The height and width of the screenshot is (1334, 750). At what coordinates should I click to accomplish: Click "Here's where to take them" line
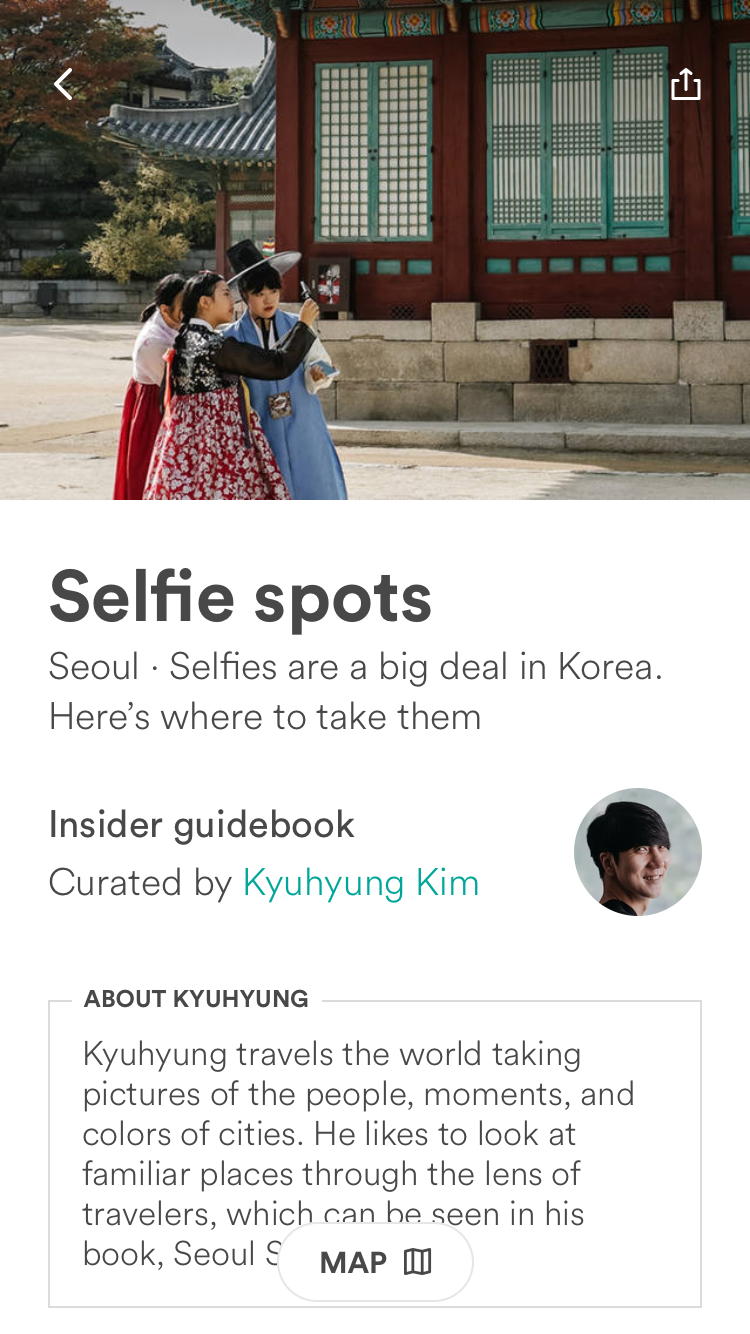click(265, 717)
